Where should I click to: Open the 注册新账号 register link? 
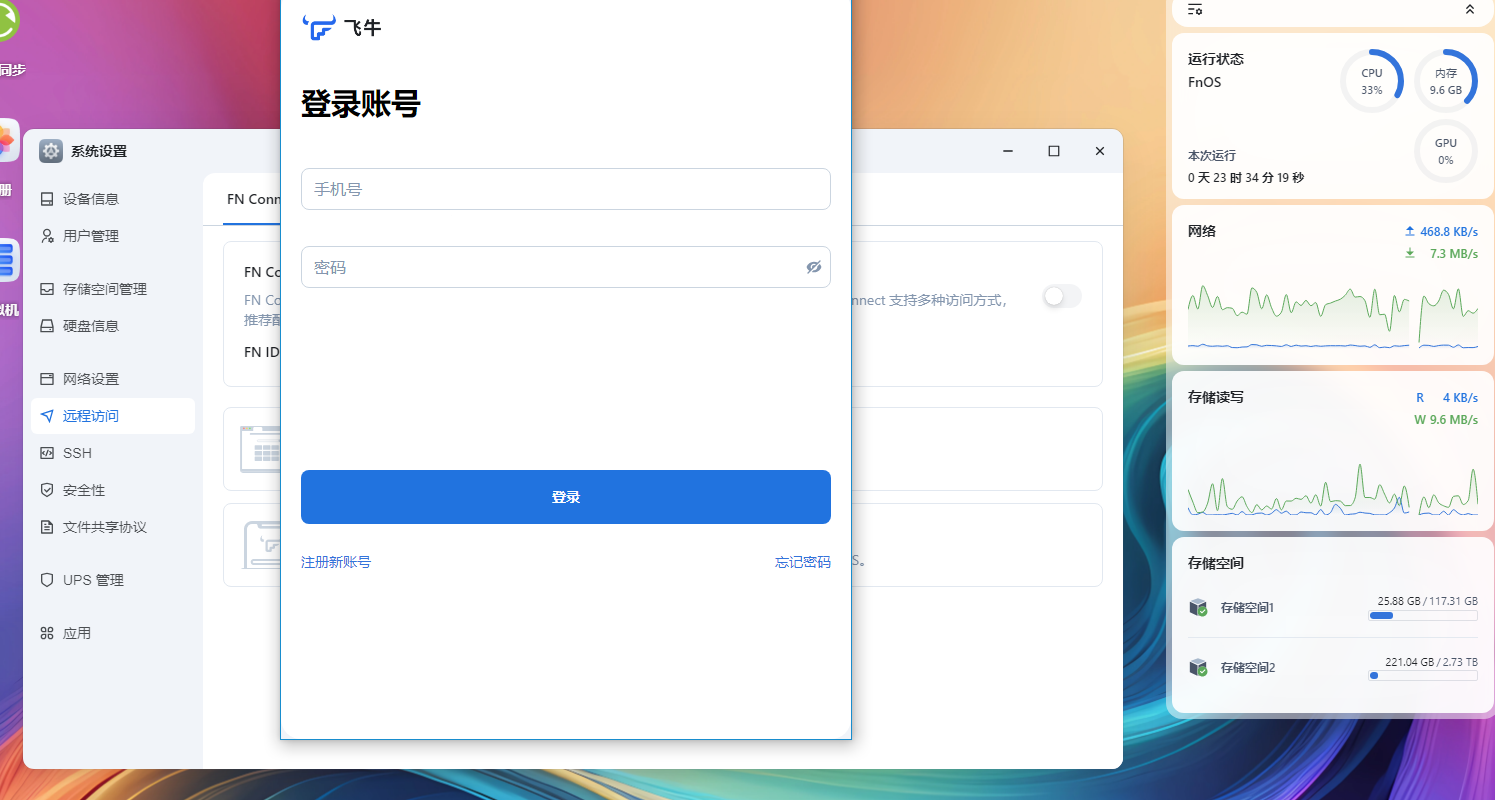(x=336, y=562)
